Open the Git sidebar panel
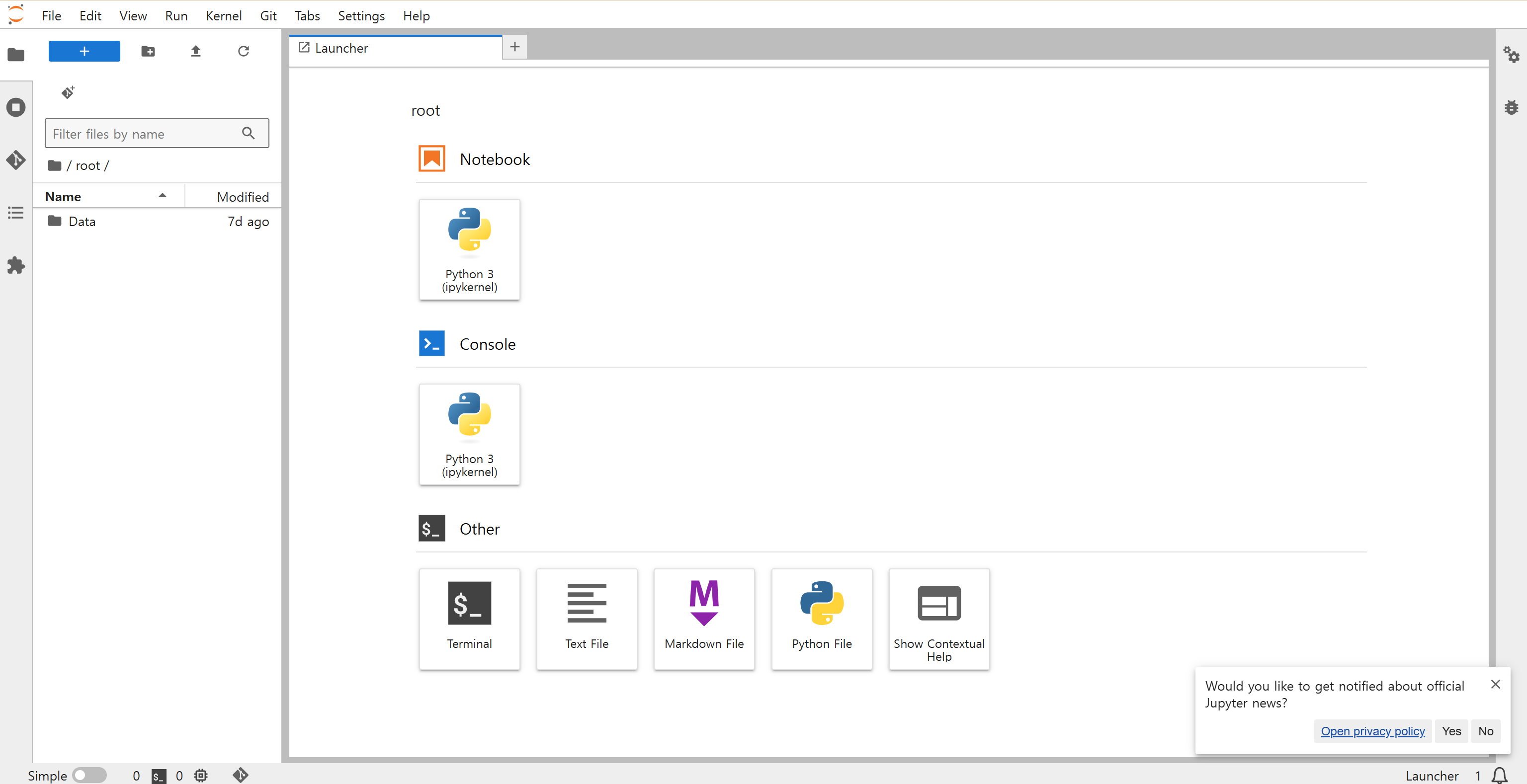 [x=16, y=160]
